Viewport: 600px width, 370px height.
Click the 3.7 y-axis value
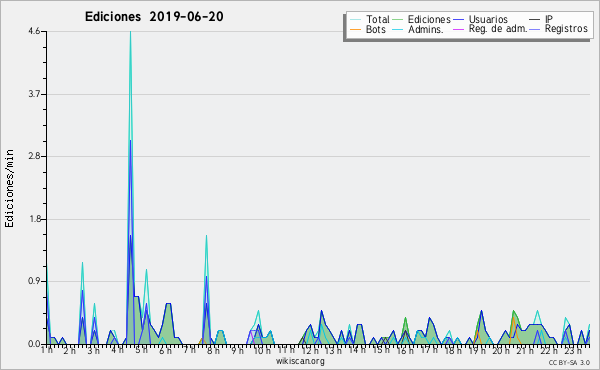pos(34,94)
